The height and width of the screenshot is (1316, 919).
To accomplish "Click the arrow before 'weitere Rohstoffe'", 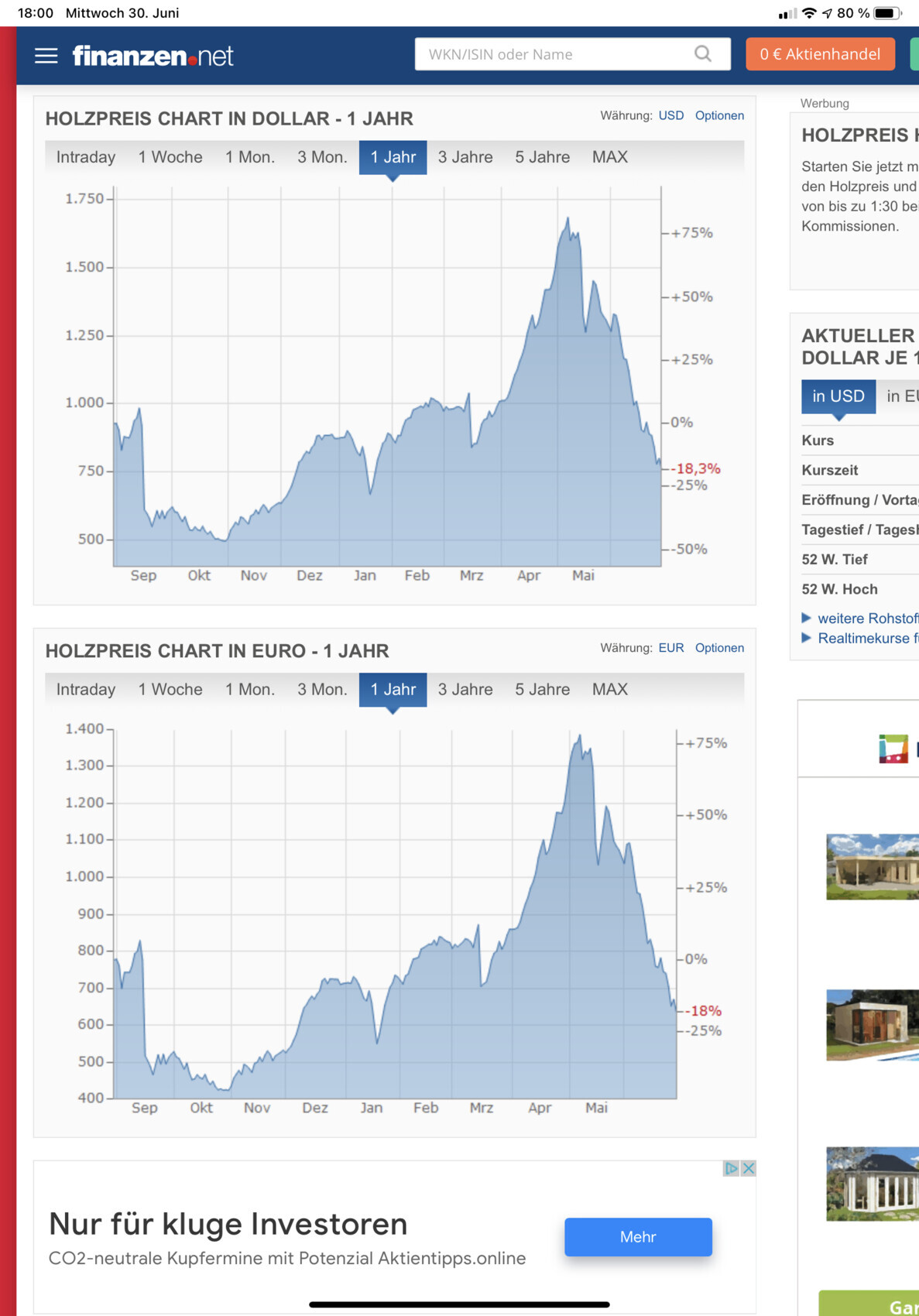I will (806, 618).
